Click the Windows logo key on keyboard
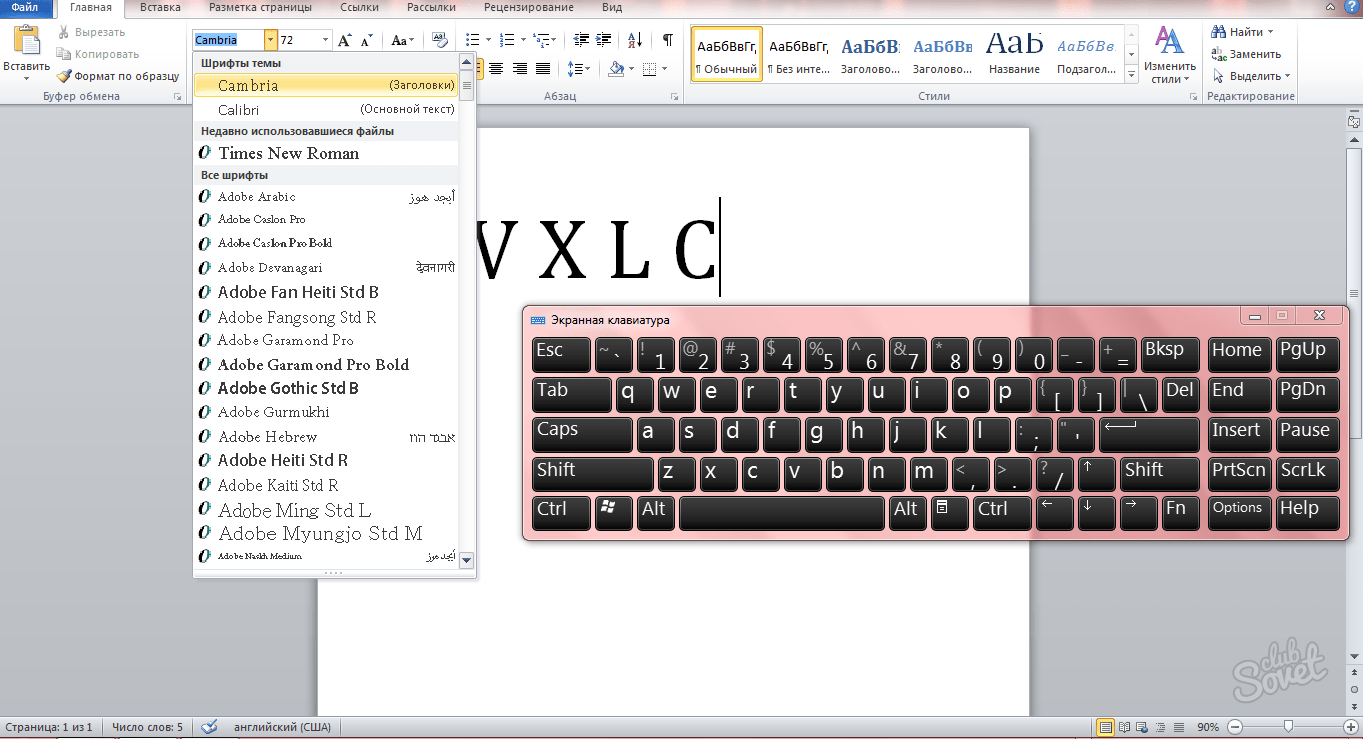 [614, 511]
